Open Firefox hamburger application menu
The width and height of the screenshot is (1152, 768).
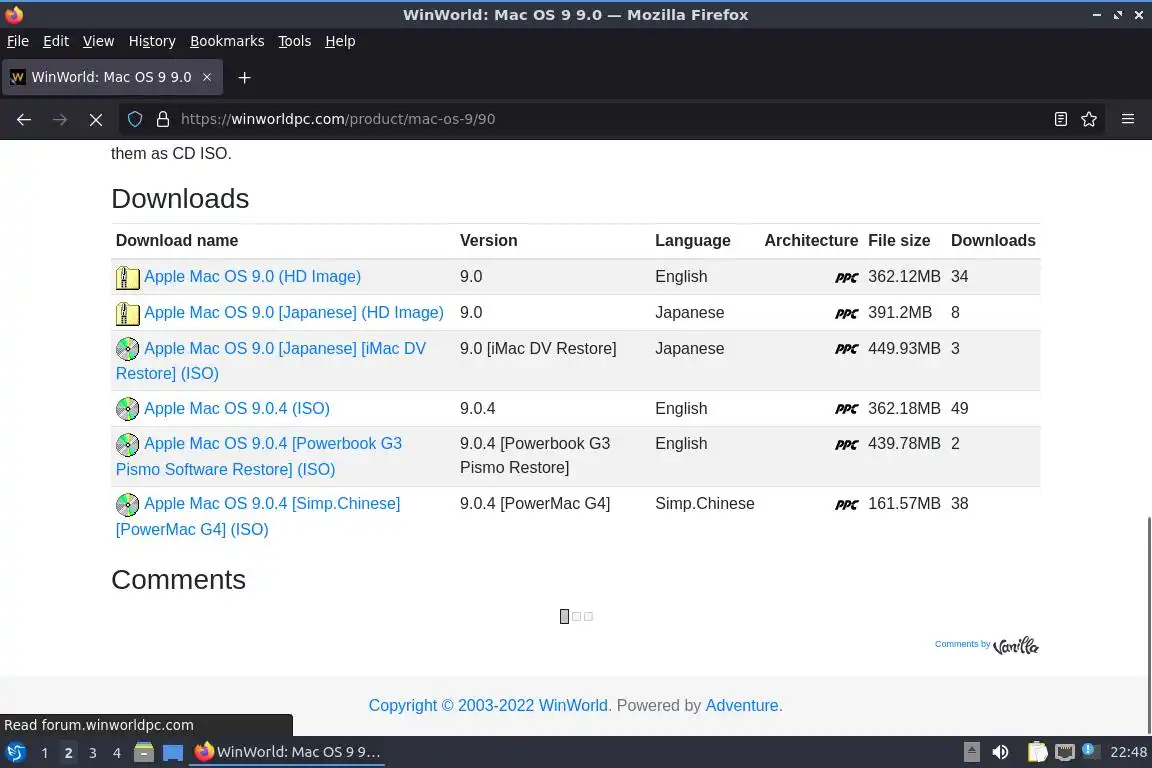1128,119
